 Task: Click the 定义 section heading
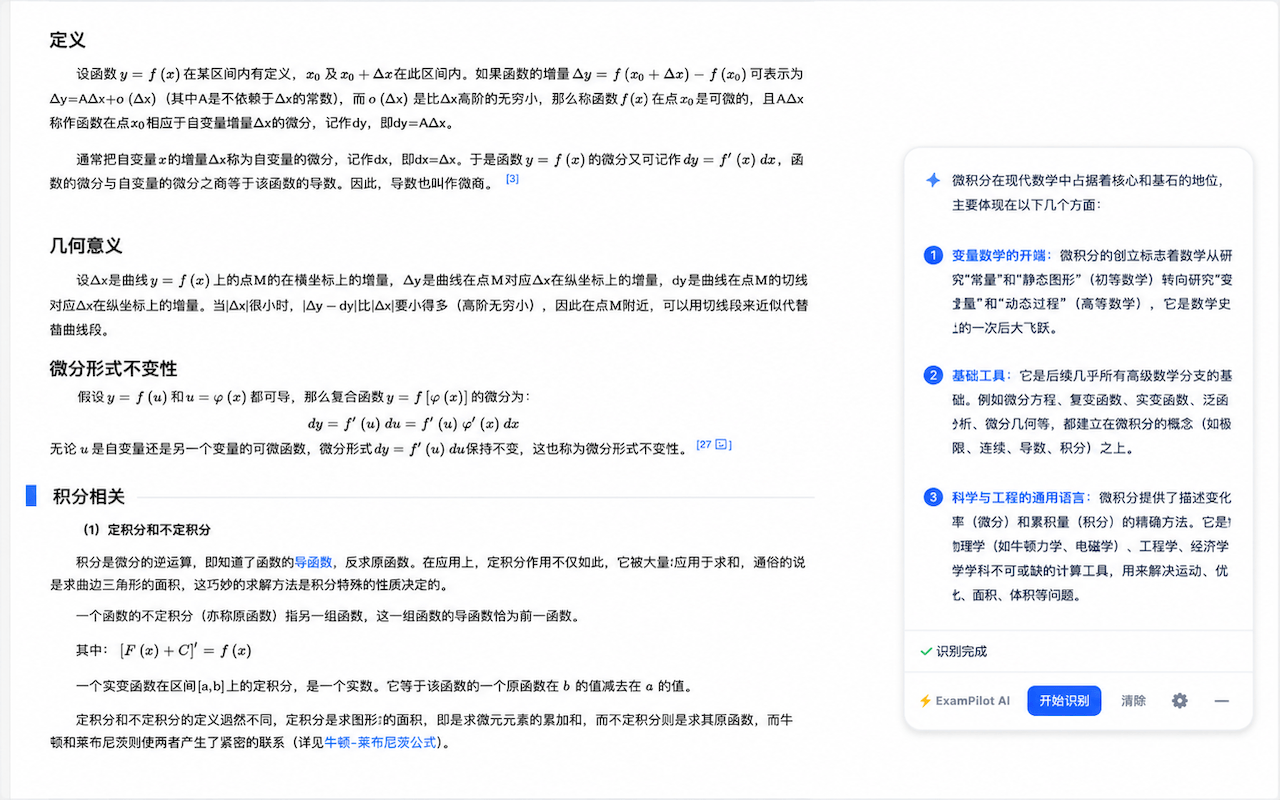tap(68, 40)
